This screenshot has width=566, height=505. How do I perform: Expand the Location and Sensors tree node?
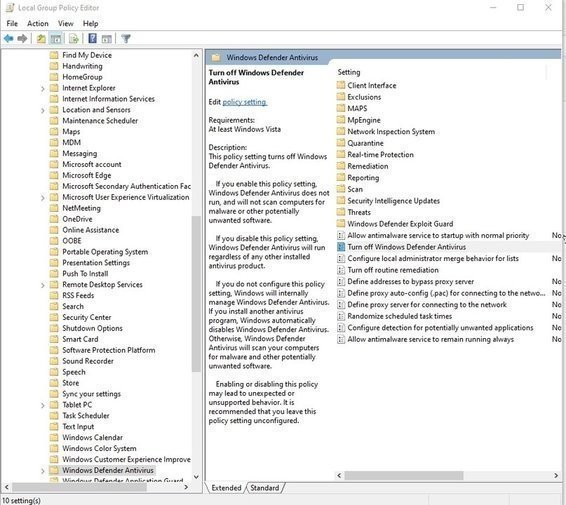(x=43, y=110)
